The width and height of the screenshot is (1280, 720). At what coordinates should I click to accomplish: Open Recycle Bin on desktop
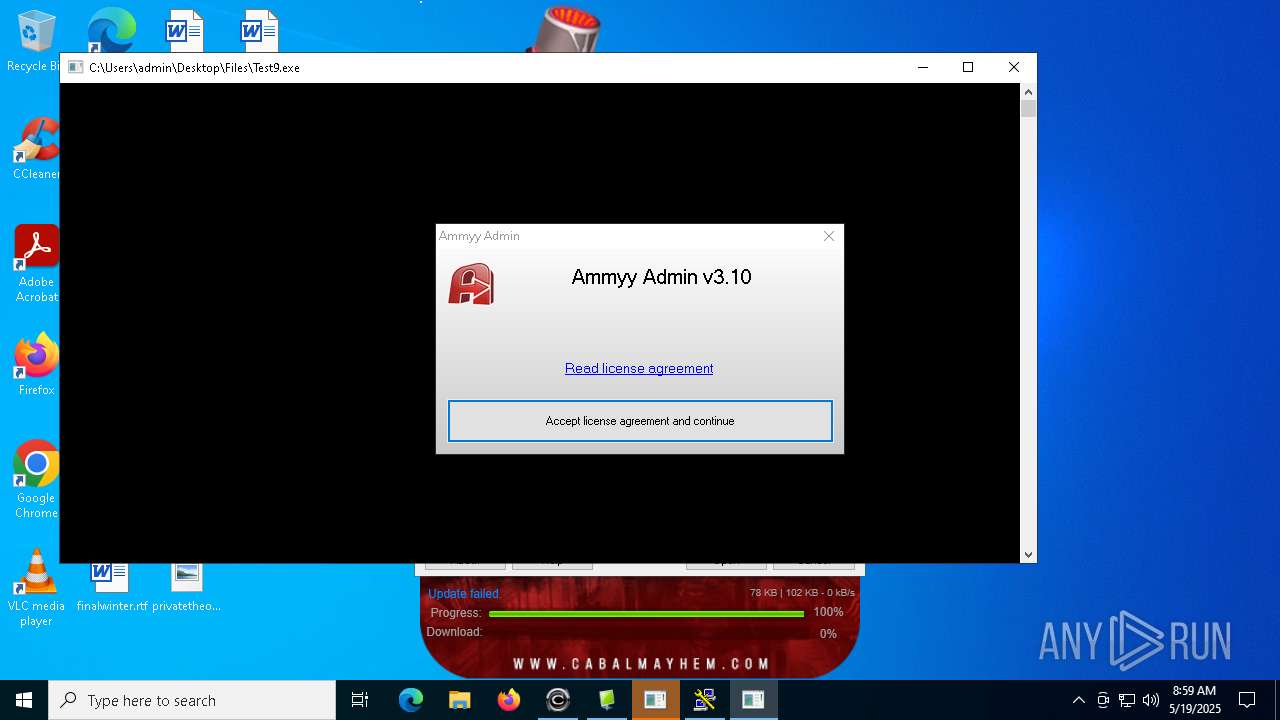[36, 42]
